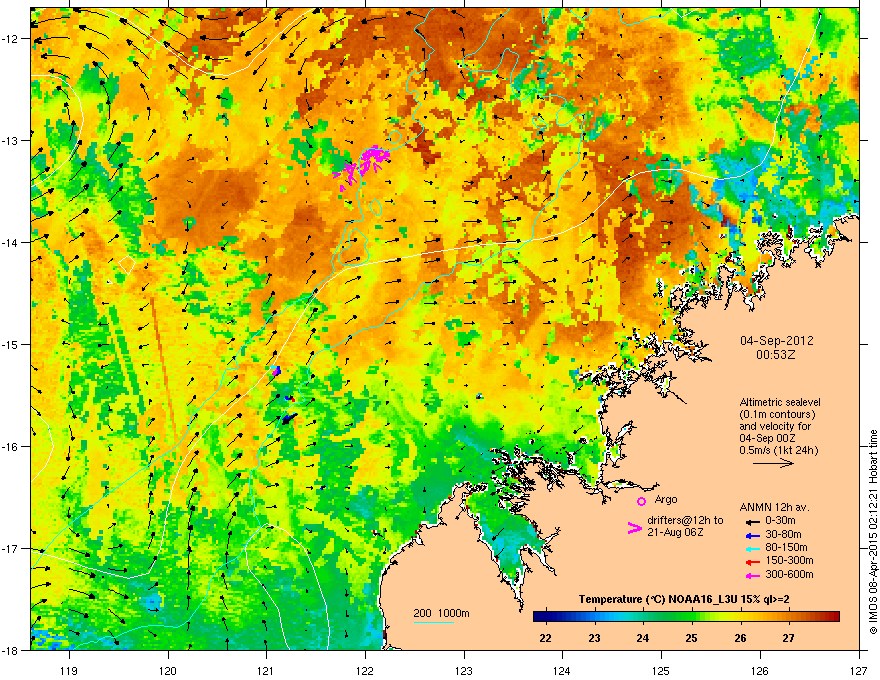Click the longitude axis label 125
880x680 pixels.
tap(661, 670)
